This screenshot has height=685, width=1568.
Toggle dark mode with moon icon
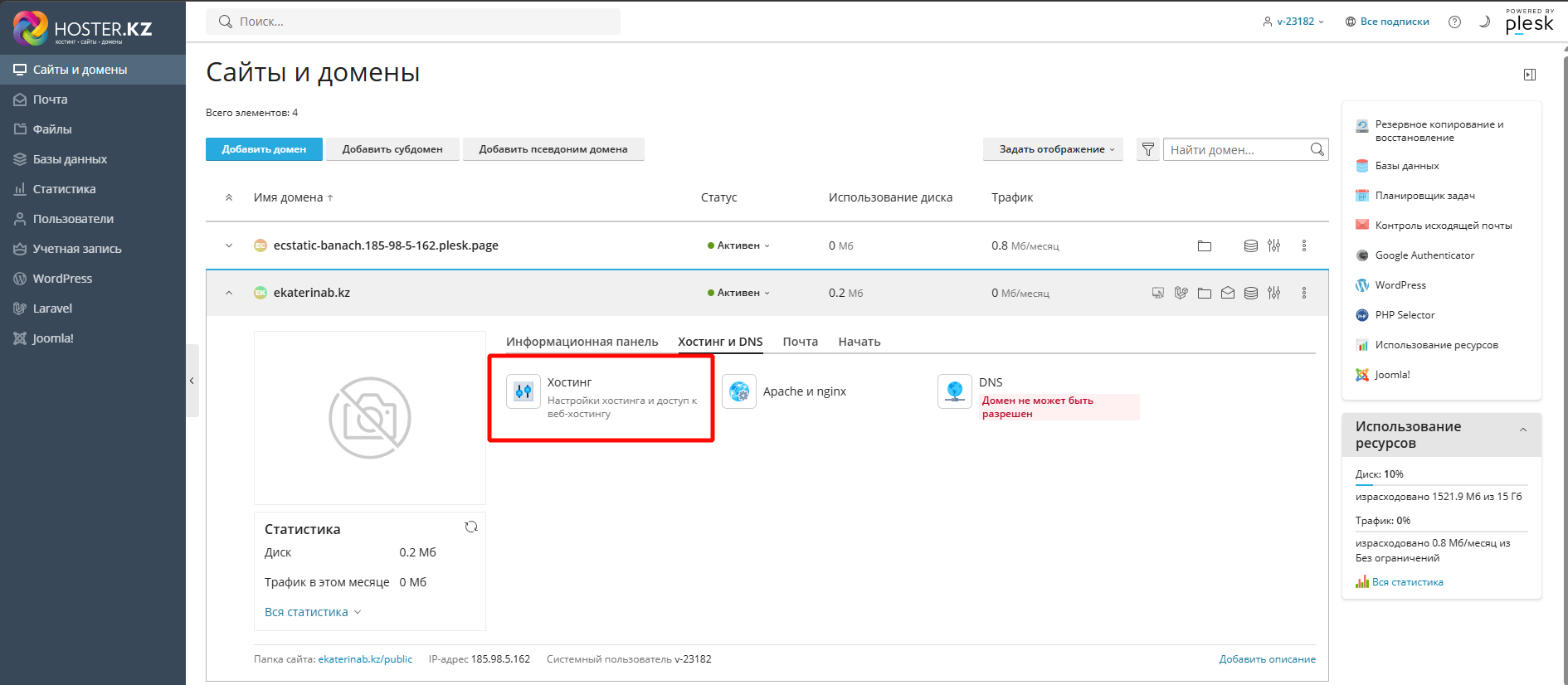(x=1484, y=22)
